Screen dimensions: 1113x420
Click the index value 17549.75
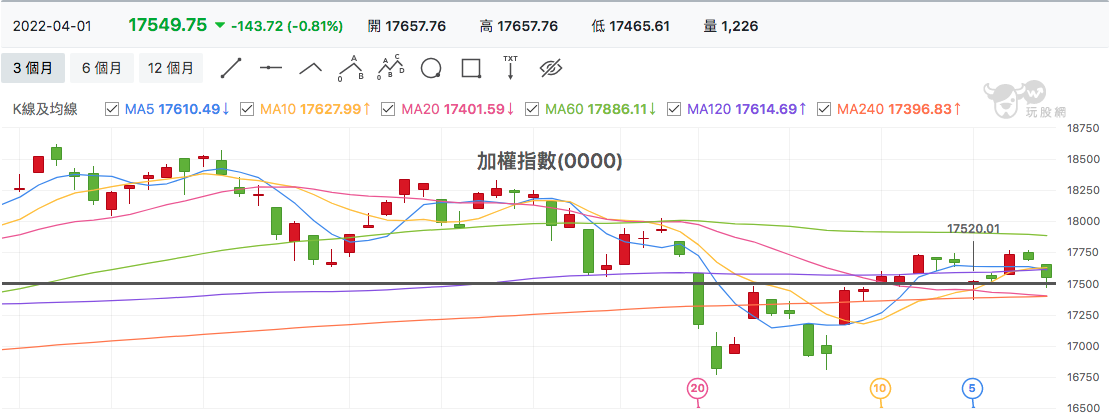[x=168, y=25]
